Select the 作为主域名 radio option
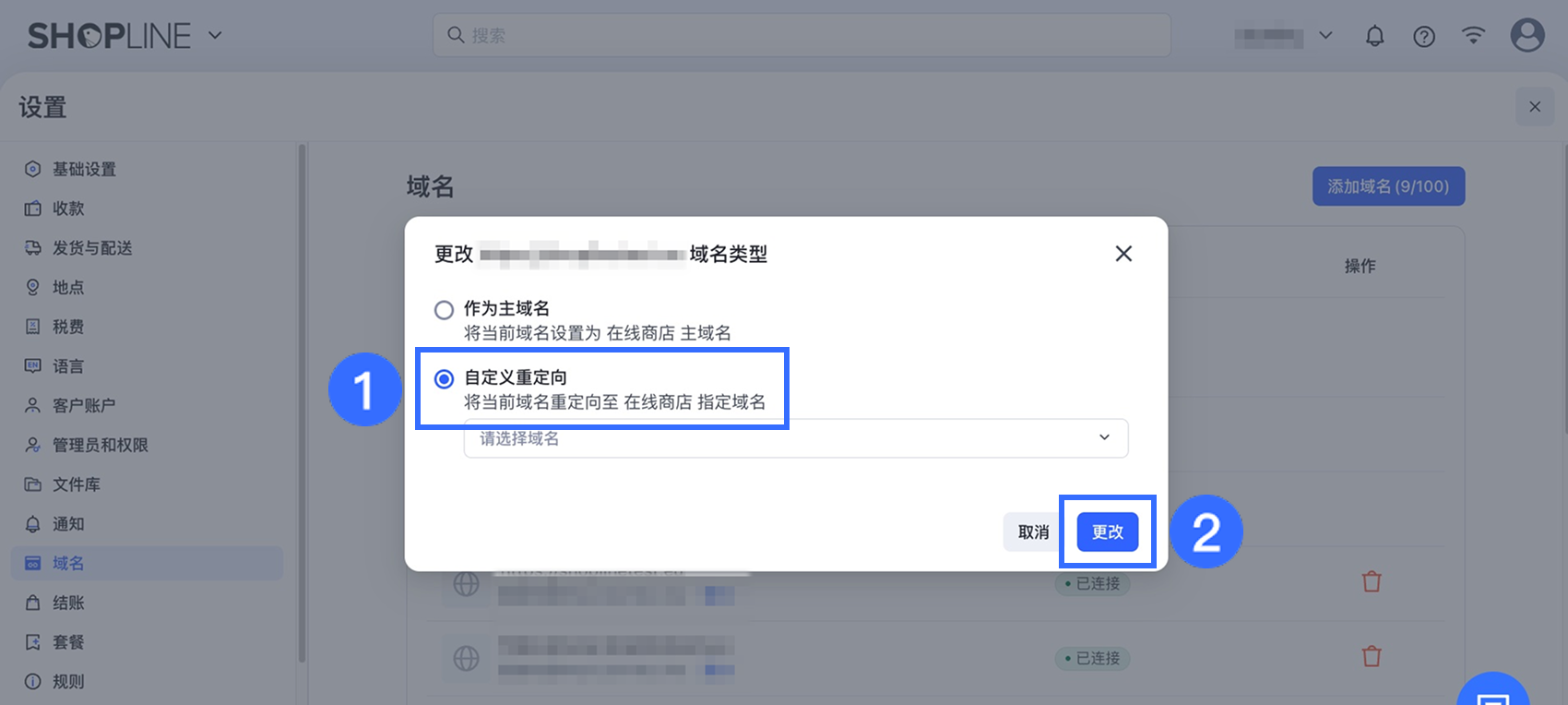 click(x=444, y=309)
